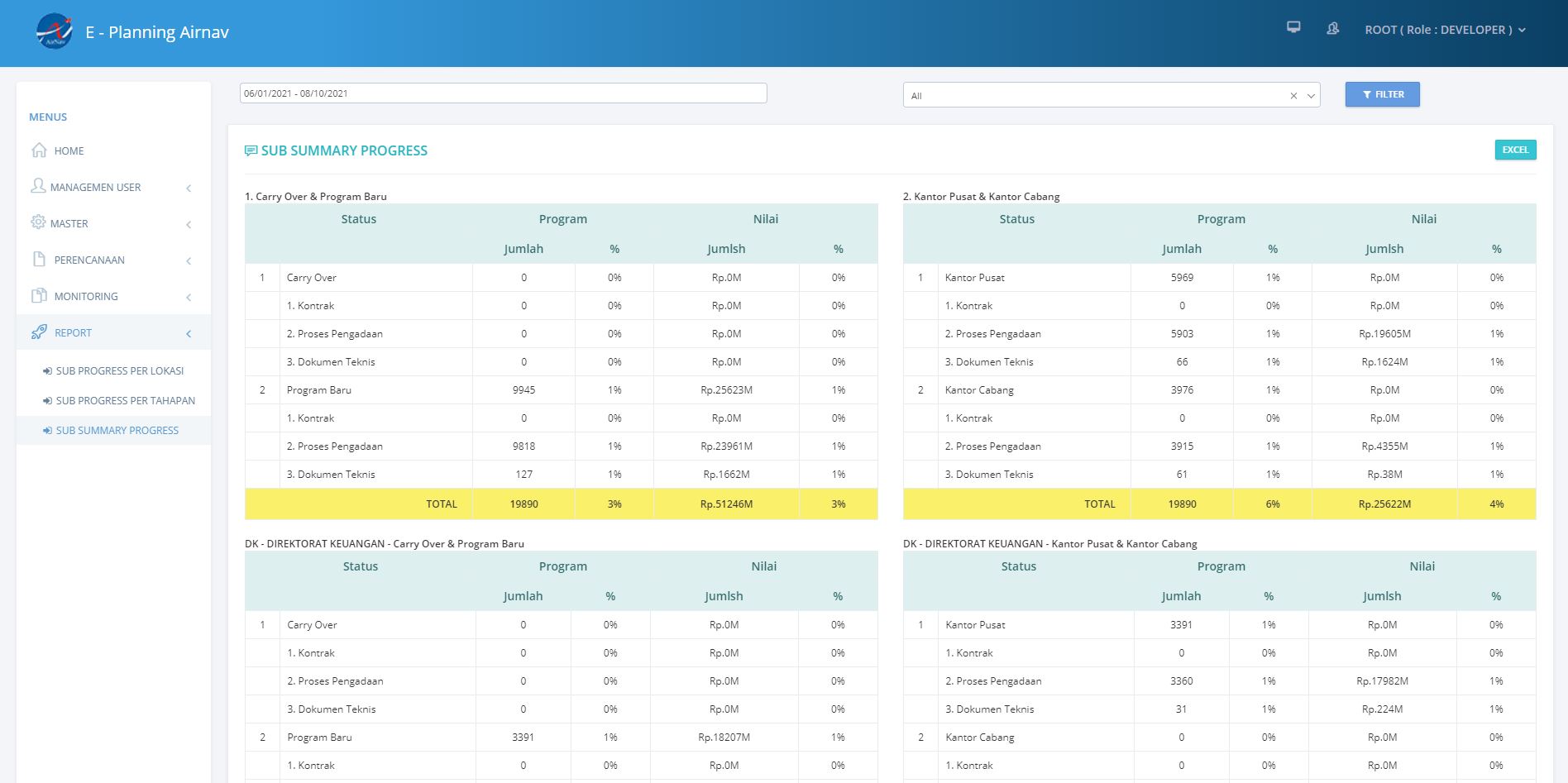Collapse the Report submenu
Screen dimensions: 1568x783
point(189,332)
